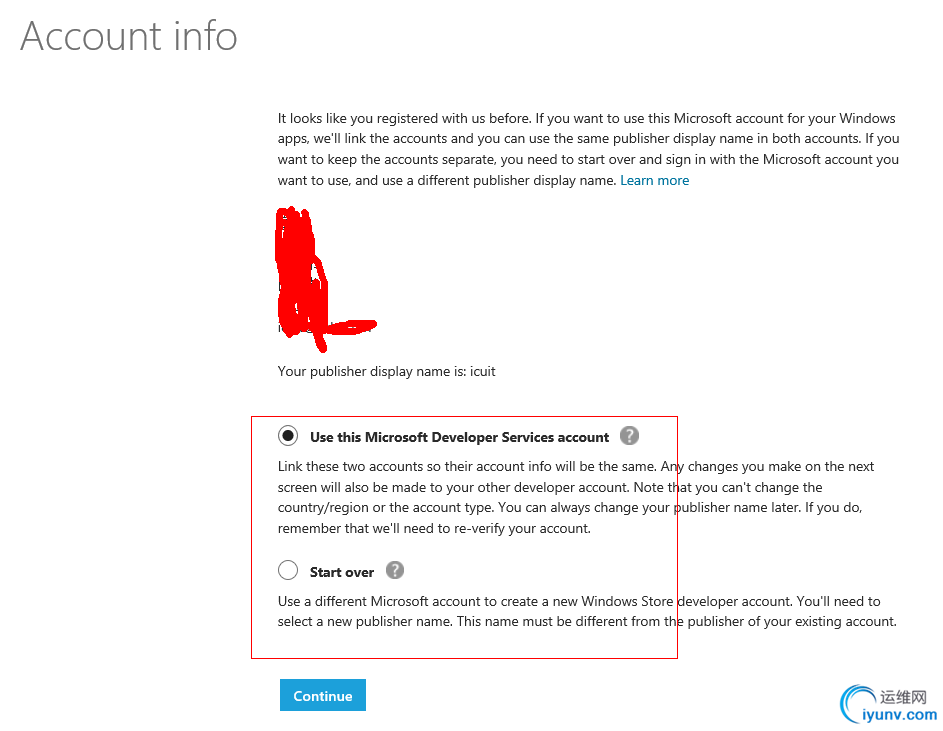
Task: Click the Learn more link
Action: click(654, 180)
